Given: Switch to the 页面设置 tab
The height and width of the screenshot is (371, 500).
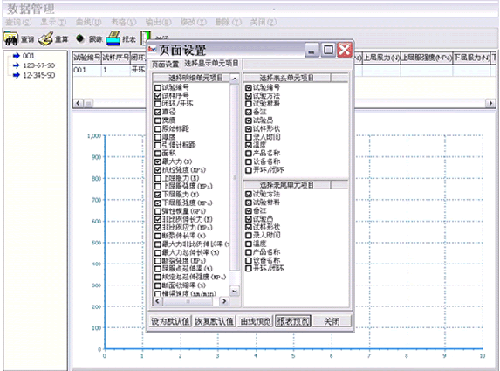Looking at the screenshot, I should click(x=165, y=64).
